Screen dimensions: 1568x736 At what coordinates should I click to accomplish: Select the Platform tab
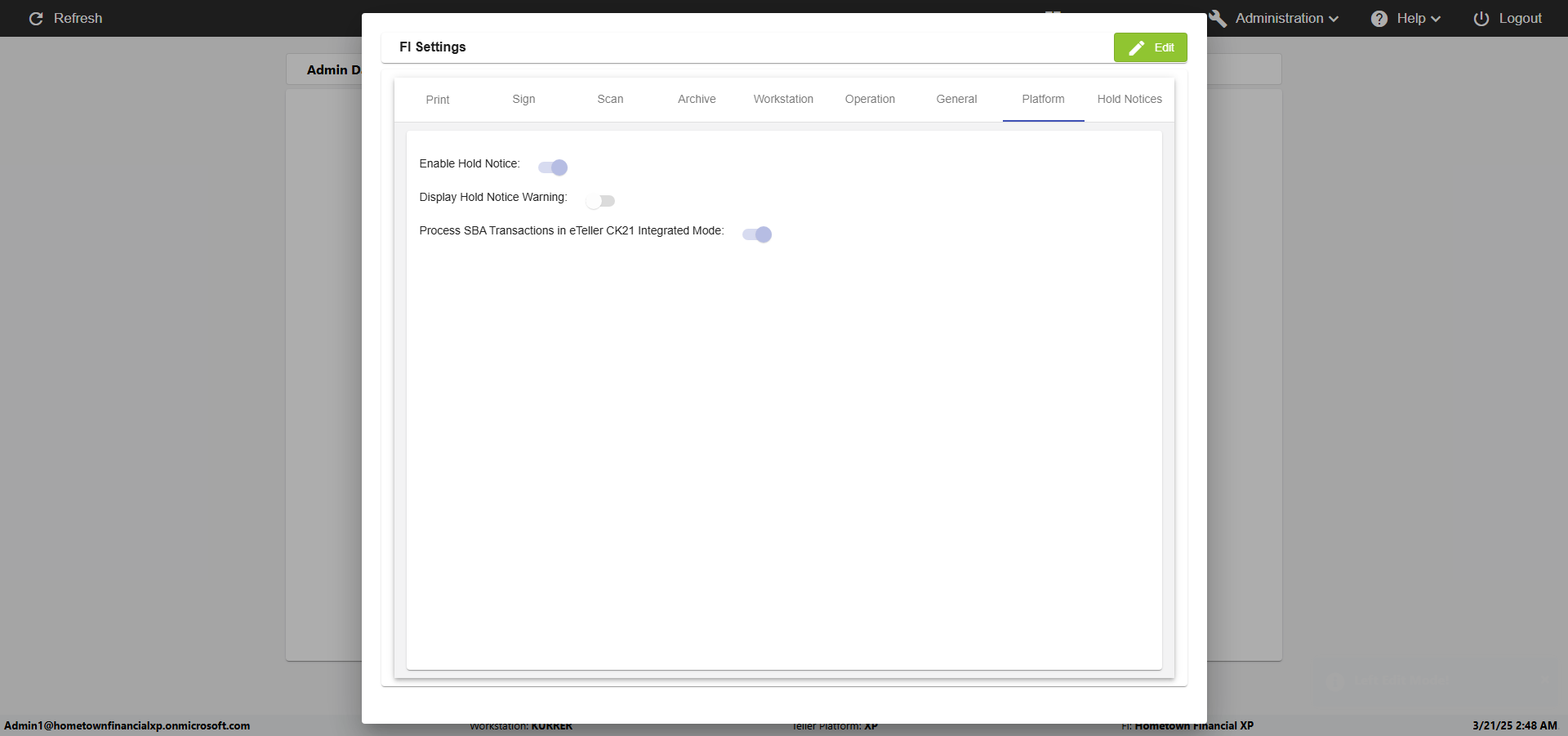point(1043,100)
